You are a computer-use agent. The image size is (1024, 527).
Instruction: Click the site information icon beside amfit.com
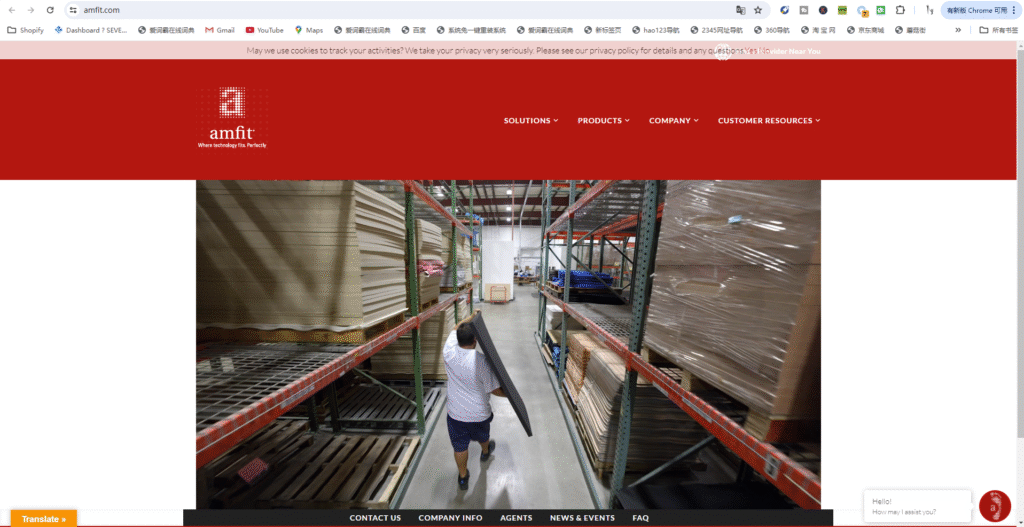73,10
